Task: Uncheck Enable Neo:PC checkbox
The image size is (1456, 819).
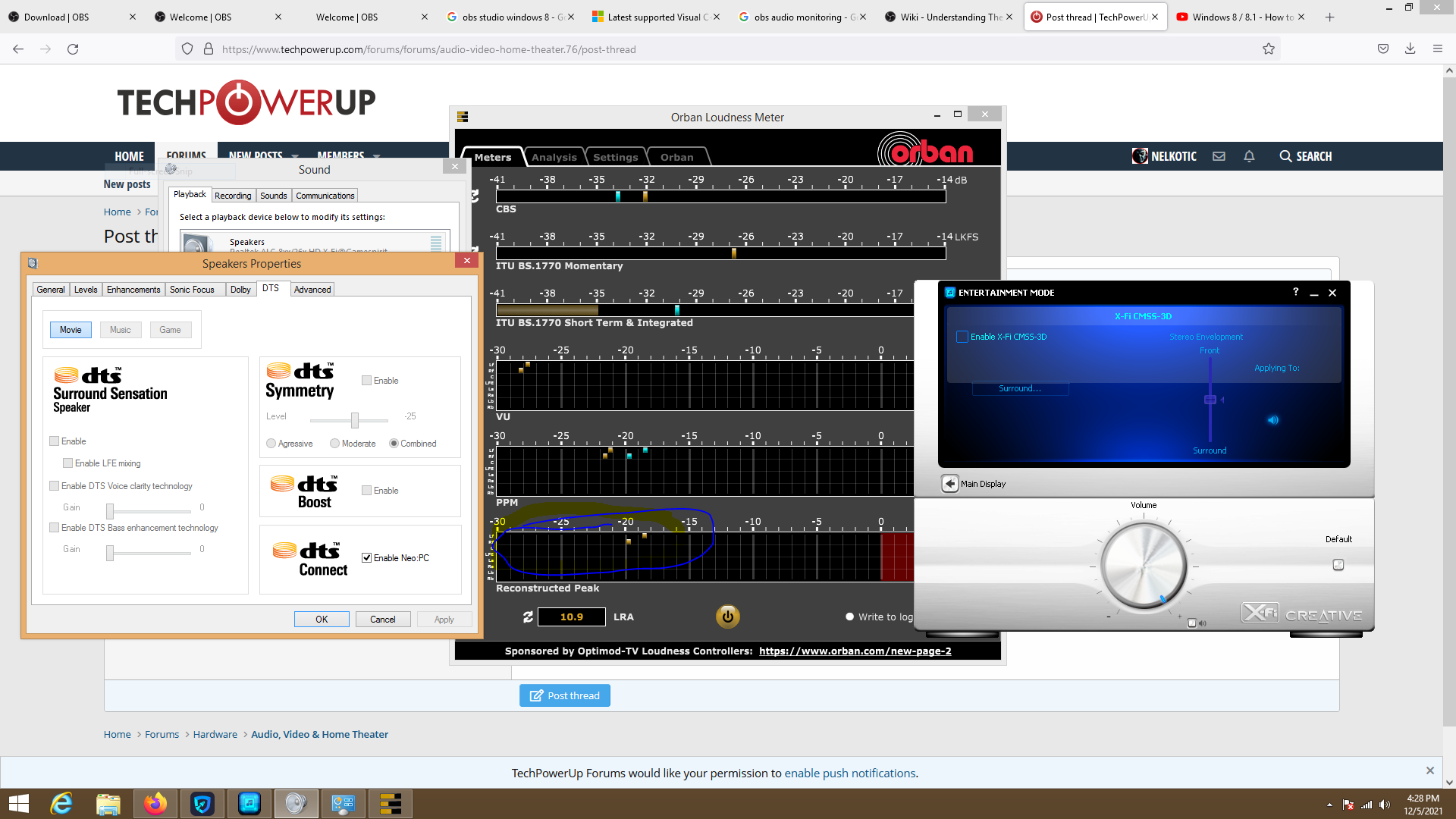Action: pyautogui.click(x=366, y=558)
